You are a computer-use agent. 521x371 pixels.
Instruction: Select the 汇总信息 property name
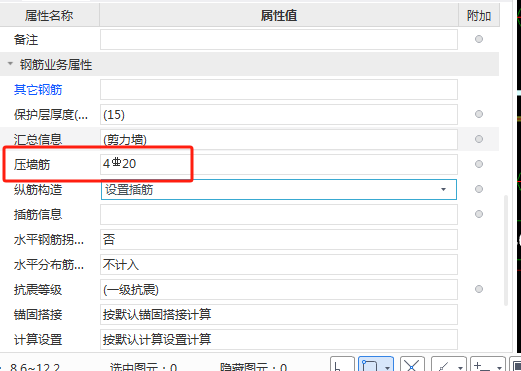(38, 140)
